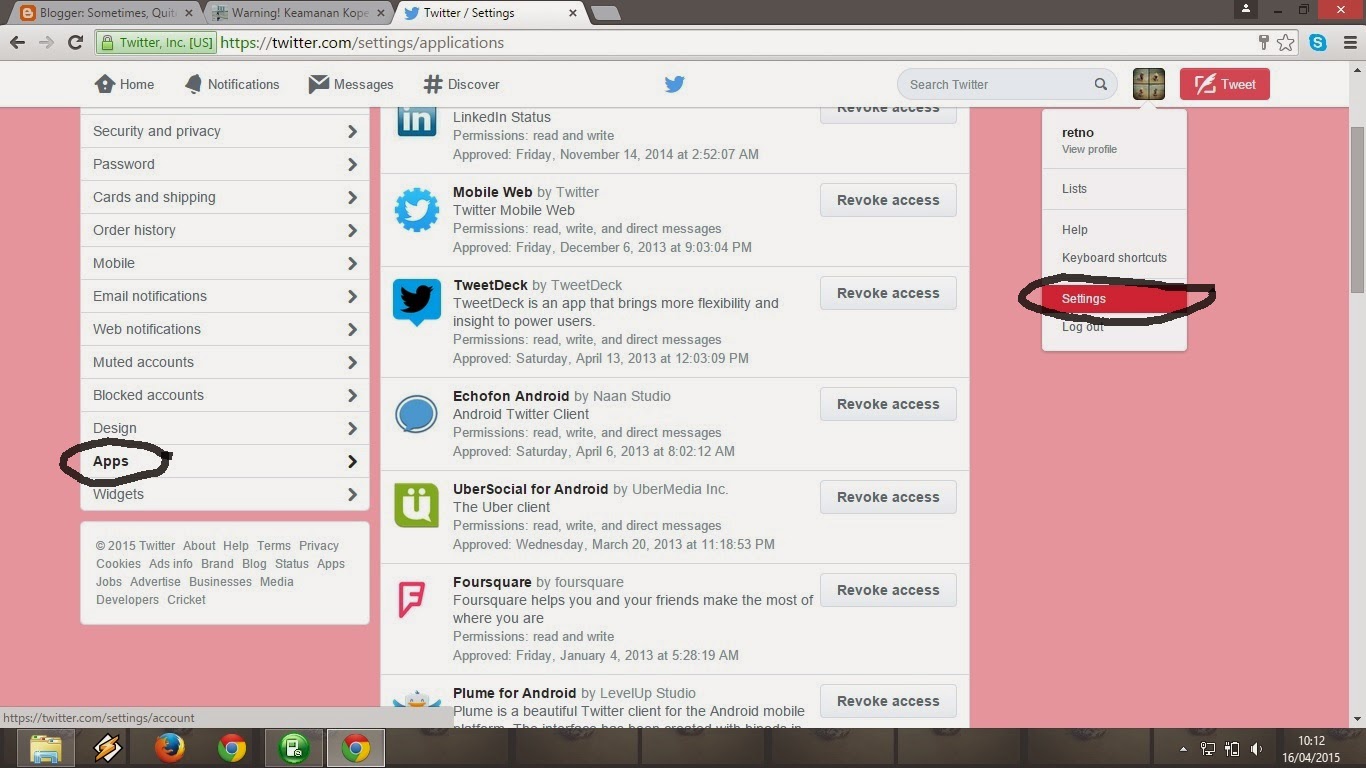The width and height of the screenshot is (1366, 768).
Task: Open the Sublime-like orange taskbar app
Action: coord(108,748)
